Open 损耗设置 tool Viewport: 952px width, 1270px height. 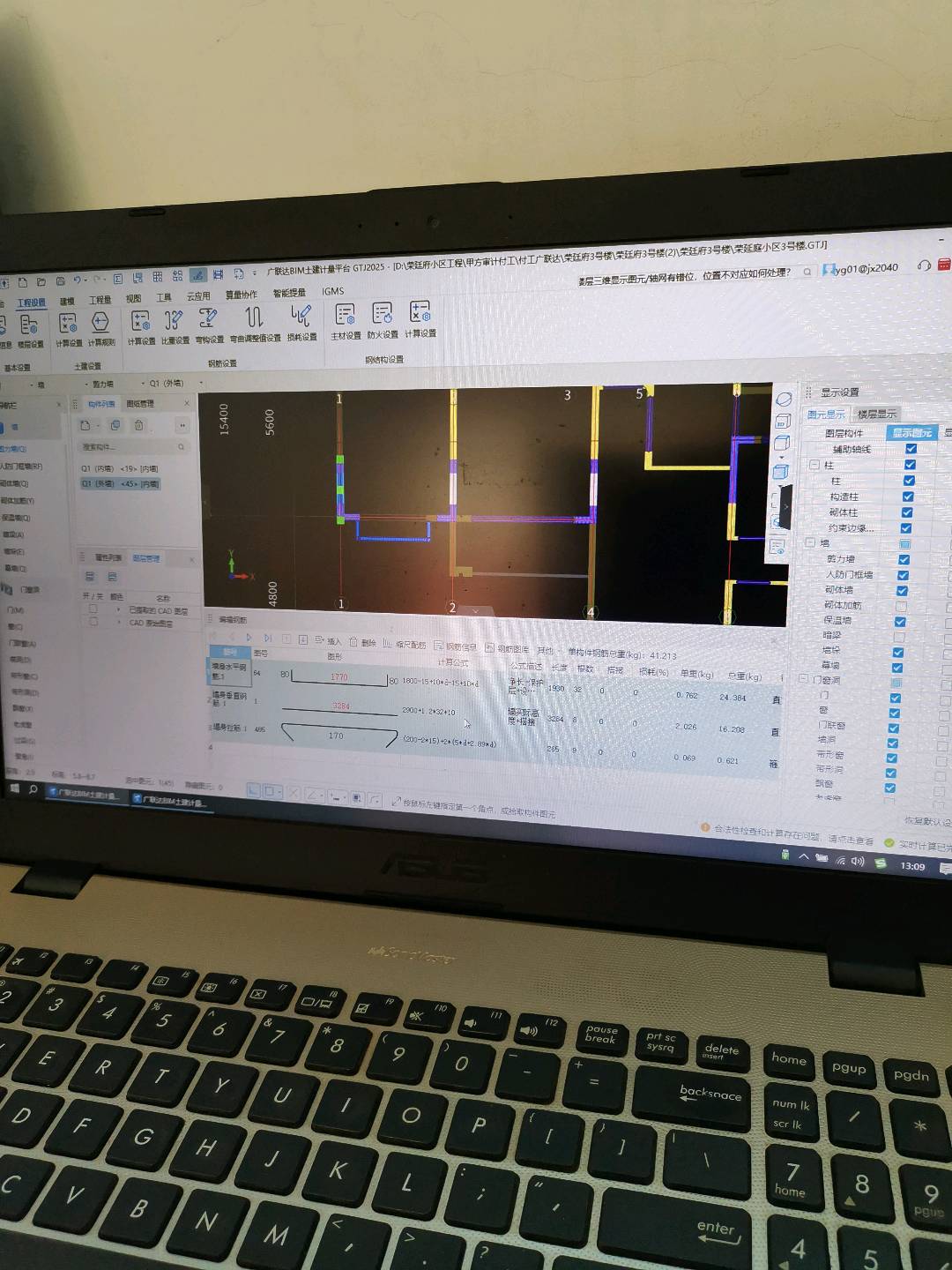click(x=301, y=322)
